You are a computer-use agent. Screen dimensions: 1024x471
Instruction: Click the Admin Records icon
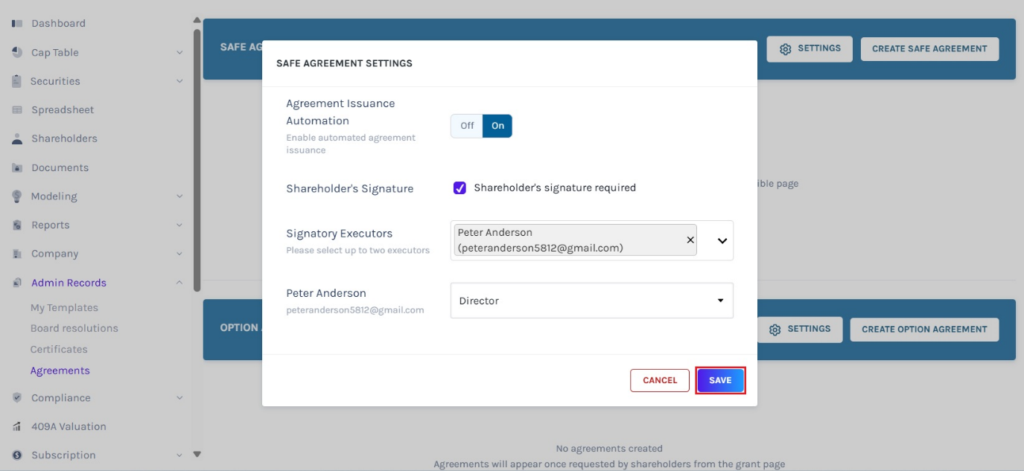click(17, 283)
